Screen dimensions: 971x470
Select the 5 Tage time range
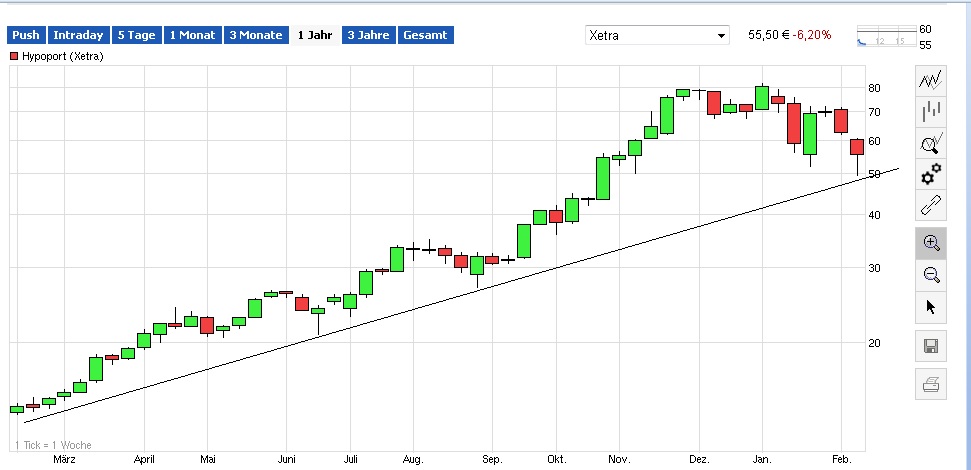coord(136,35)
